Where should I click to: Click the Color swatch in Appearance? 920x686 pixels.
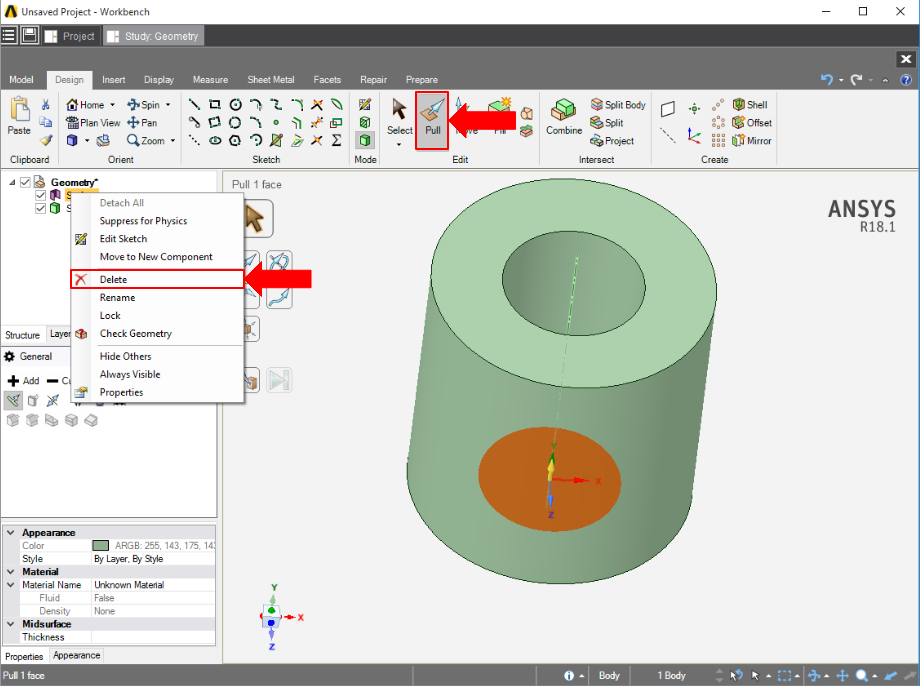coord(100,546)
